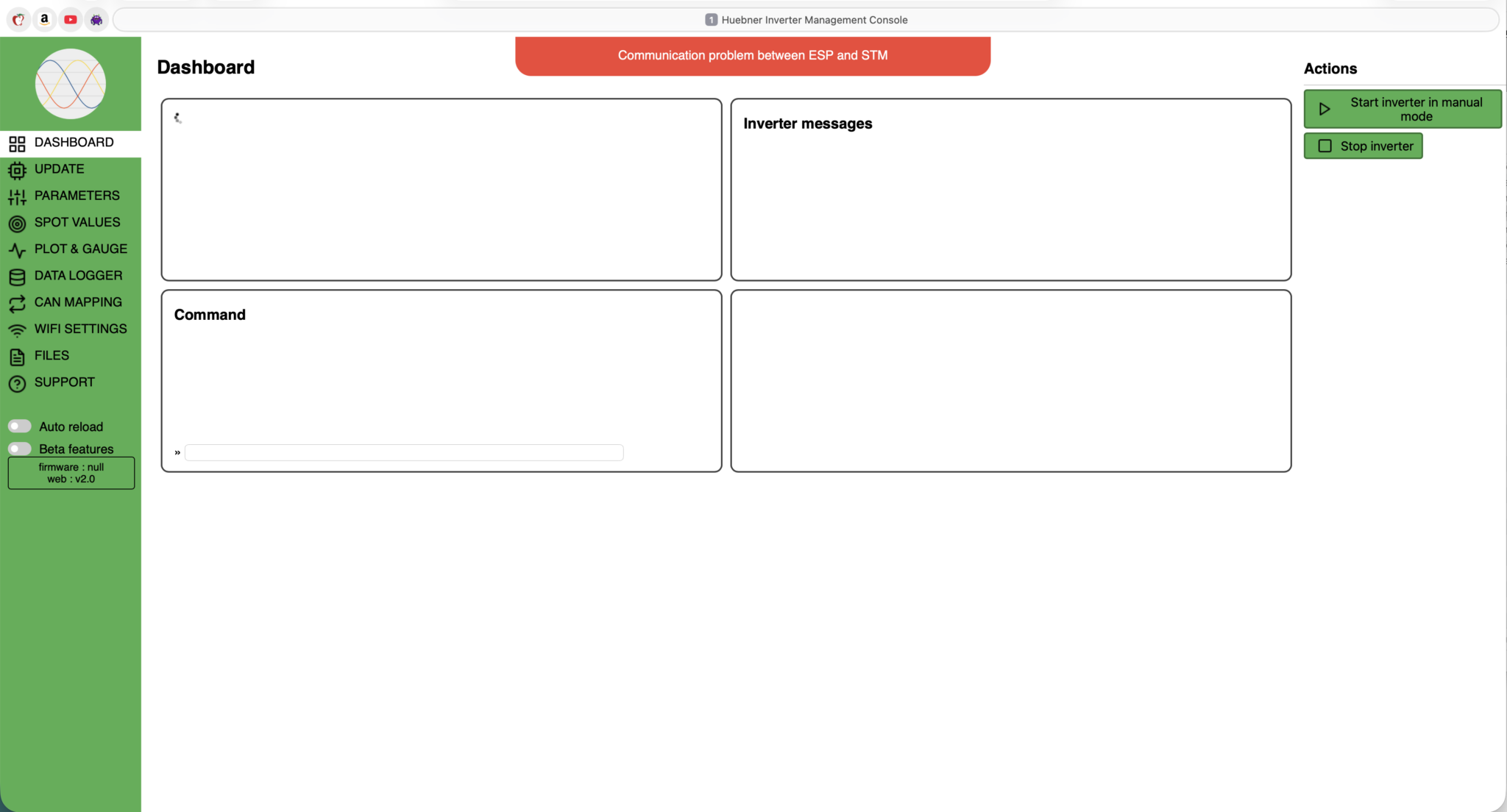Click the sine wave logo image
This screenshot has width=1507, height=812.
point(71,84)
